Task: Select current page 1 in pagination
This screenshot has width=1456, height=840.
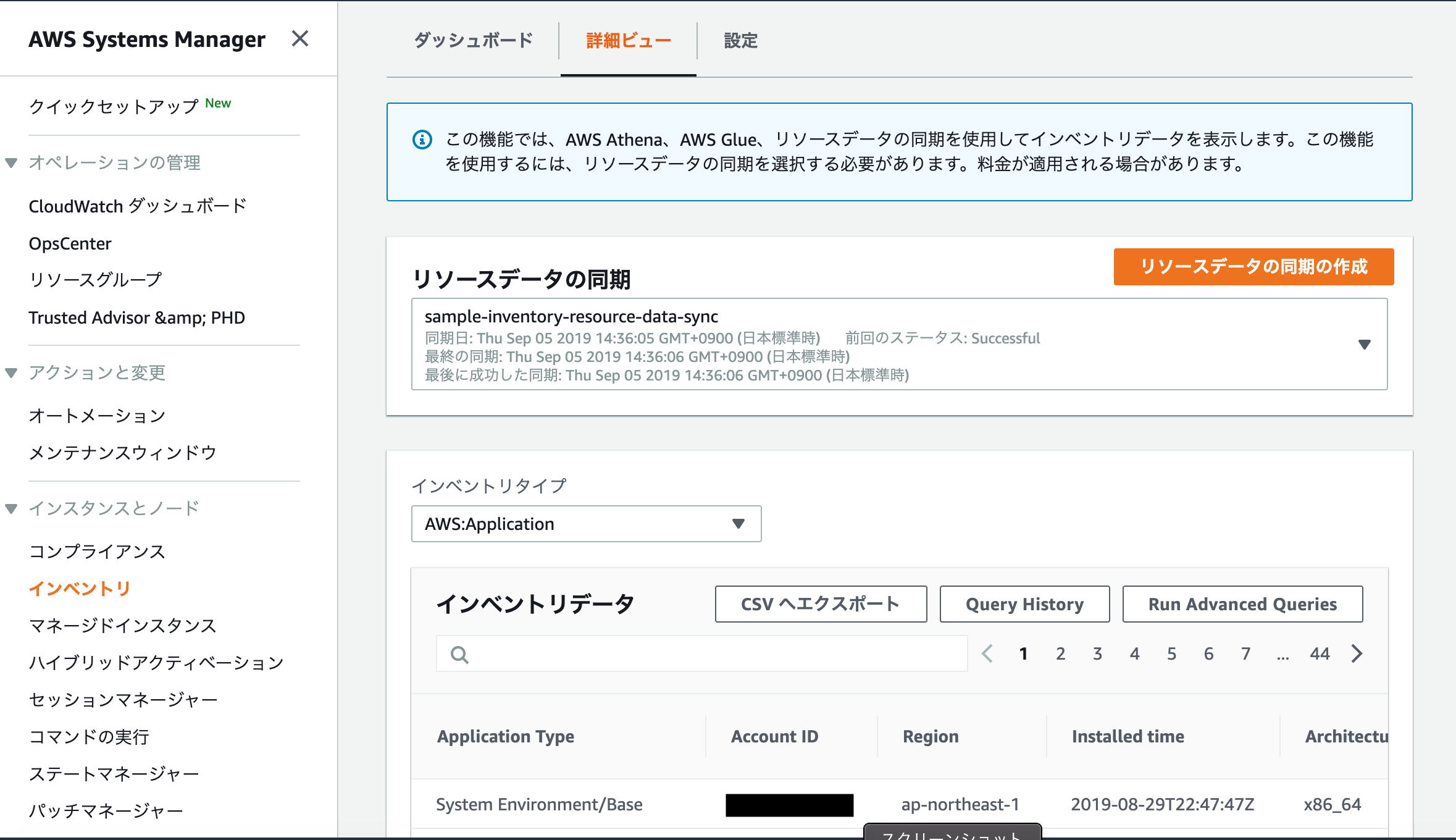Action: pyautogui.click(x=1023, y=653)
